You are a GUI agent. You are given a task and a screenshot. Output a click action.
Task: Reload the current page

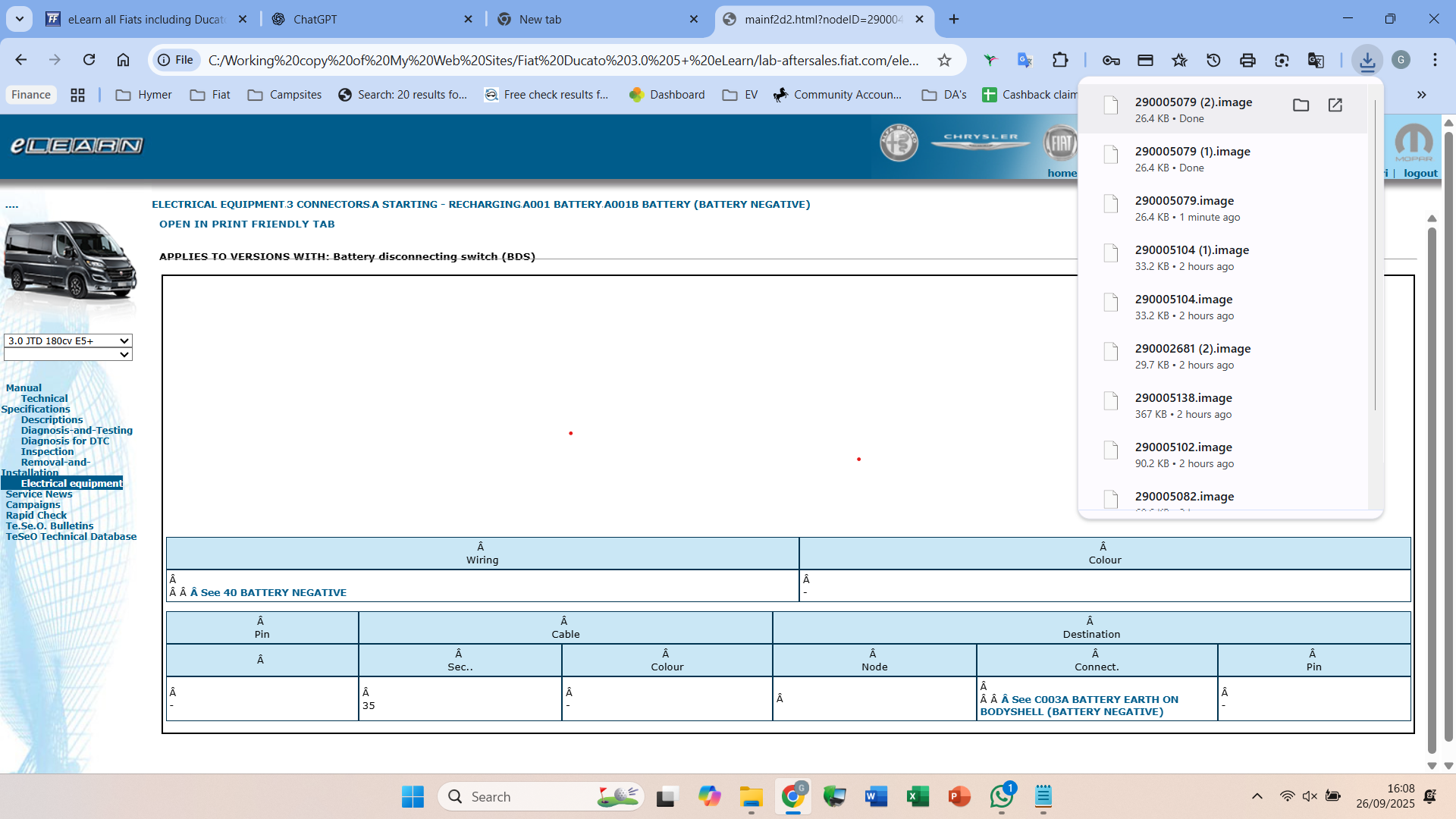89,60
